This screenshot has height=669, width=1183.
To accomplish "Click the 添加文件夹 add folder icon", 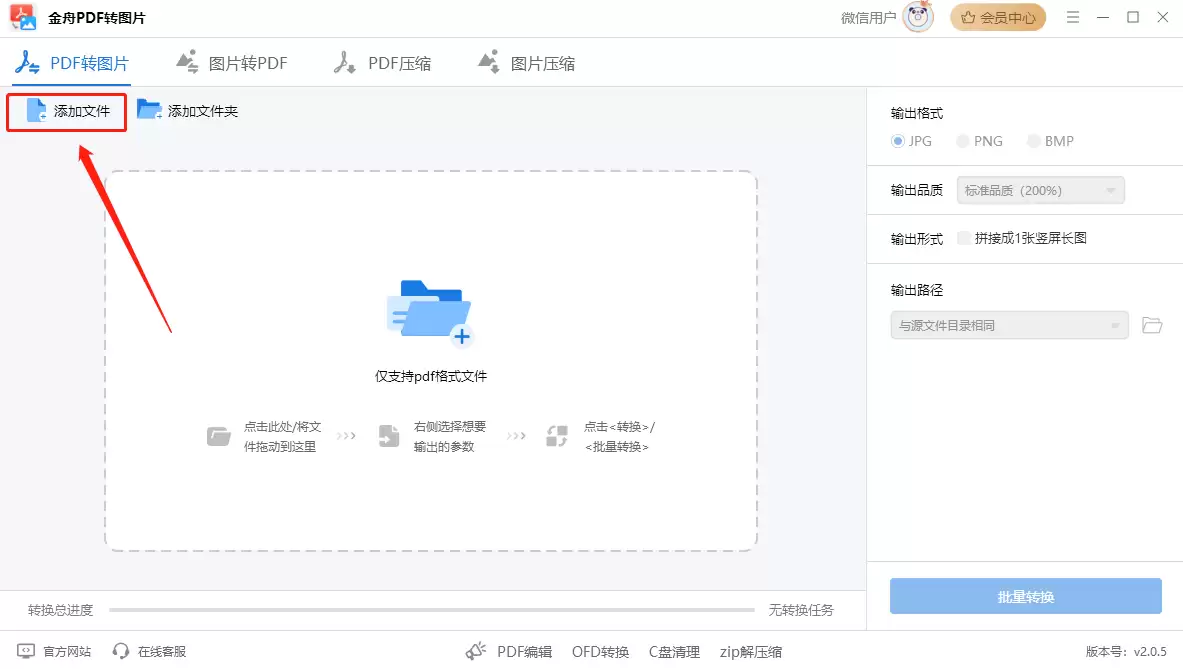I will pyautogui.click(x=150, y=110).
